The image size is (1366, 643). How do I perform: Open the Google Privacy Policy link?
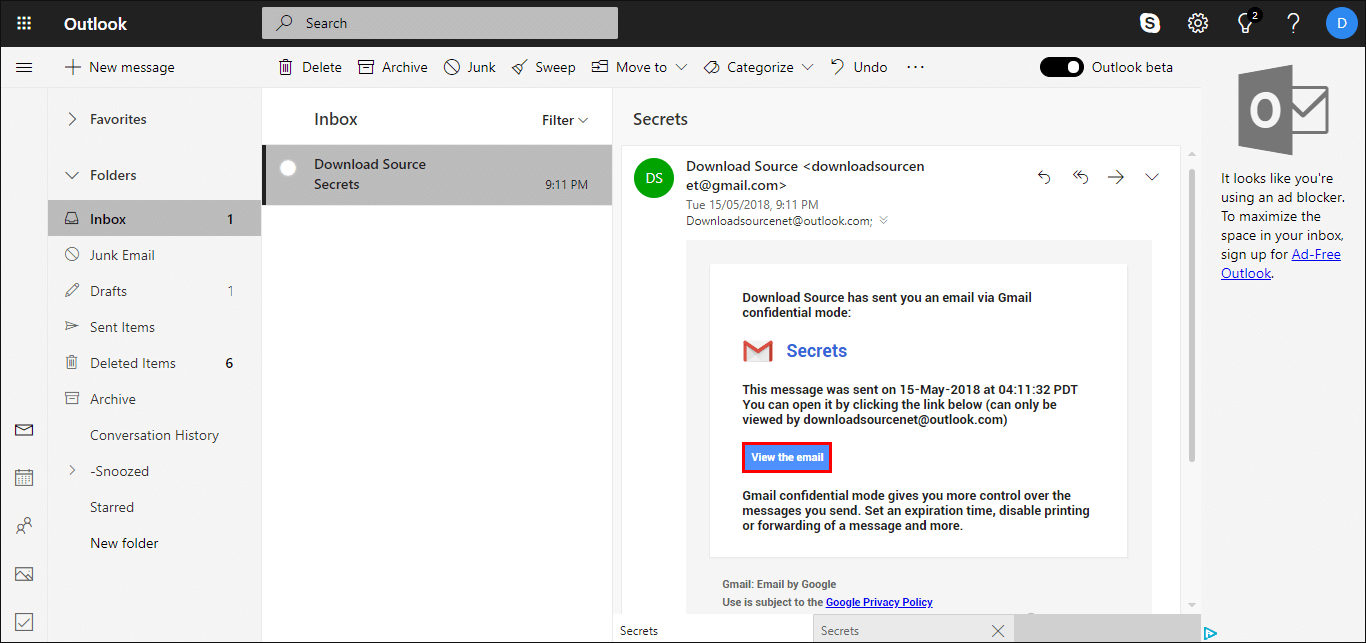[879, 602]
